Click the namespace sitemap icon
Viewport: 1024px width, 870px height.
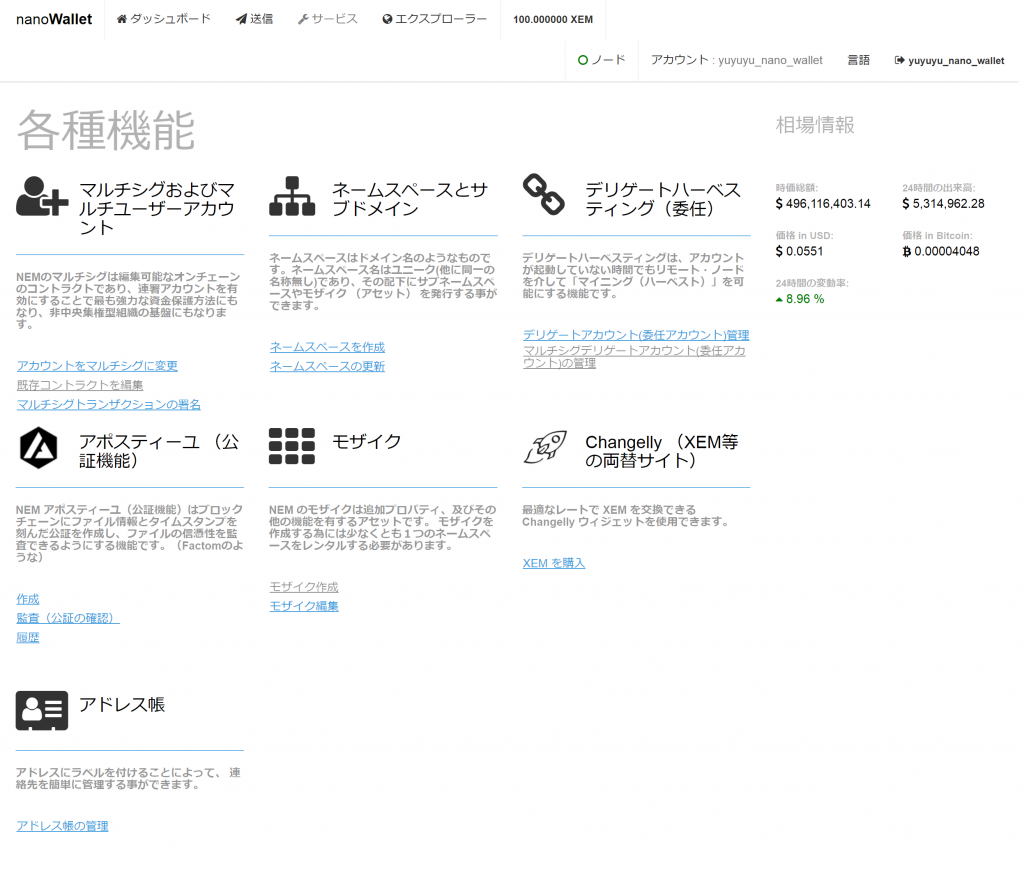pos(292,196)
